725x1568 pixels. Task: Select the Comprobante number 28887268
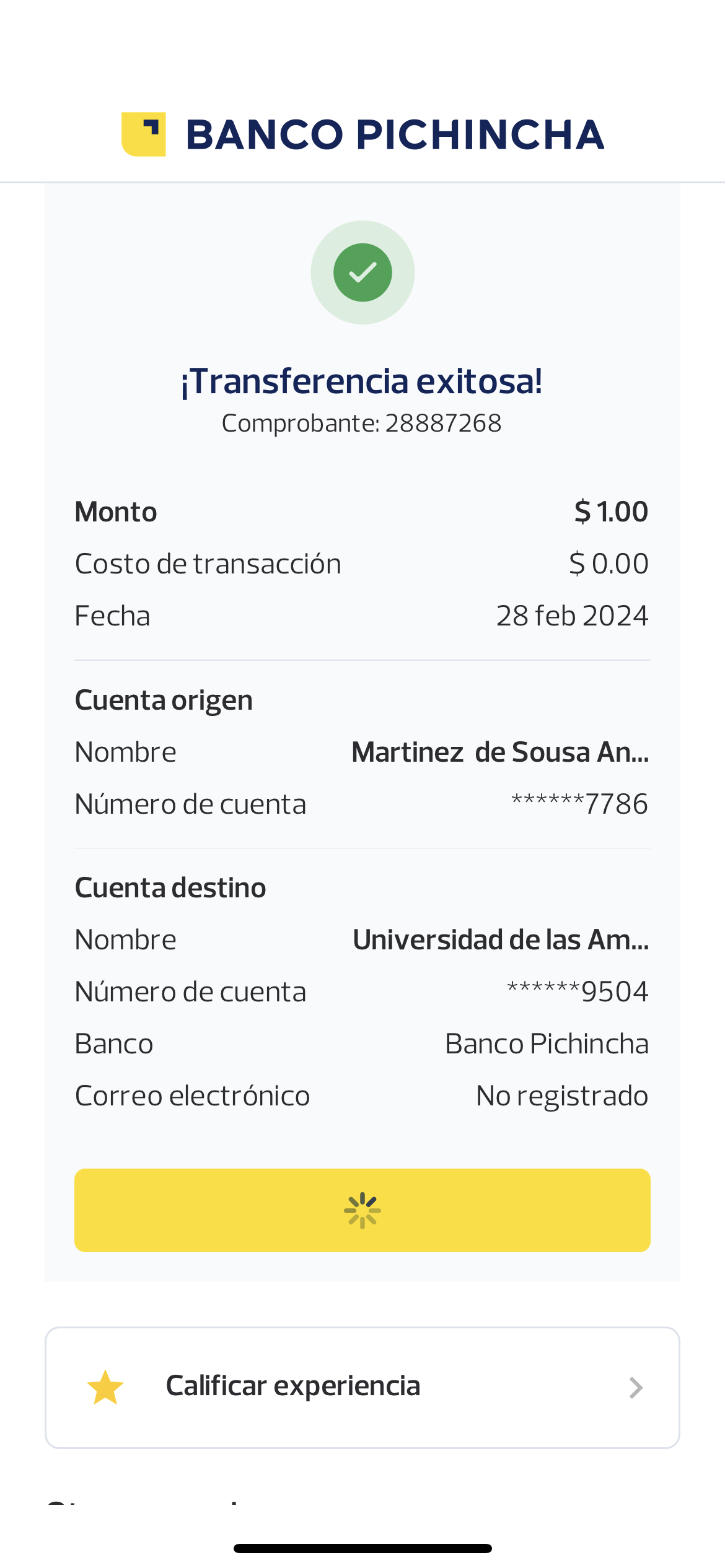(x=443, y=424)
